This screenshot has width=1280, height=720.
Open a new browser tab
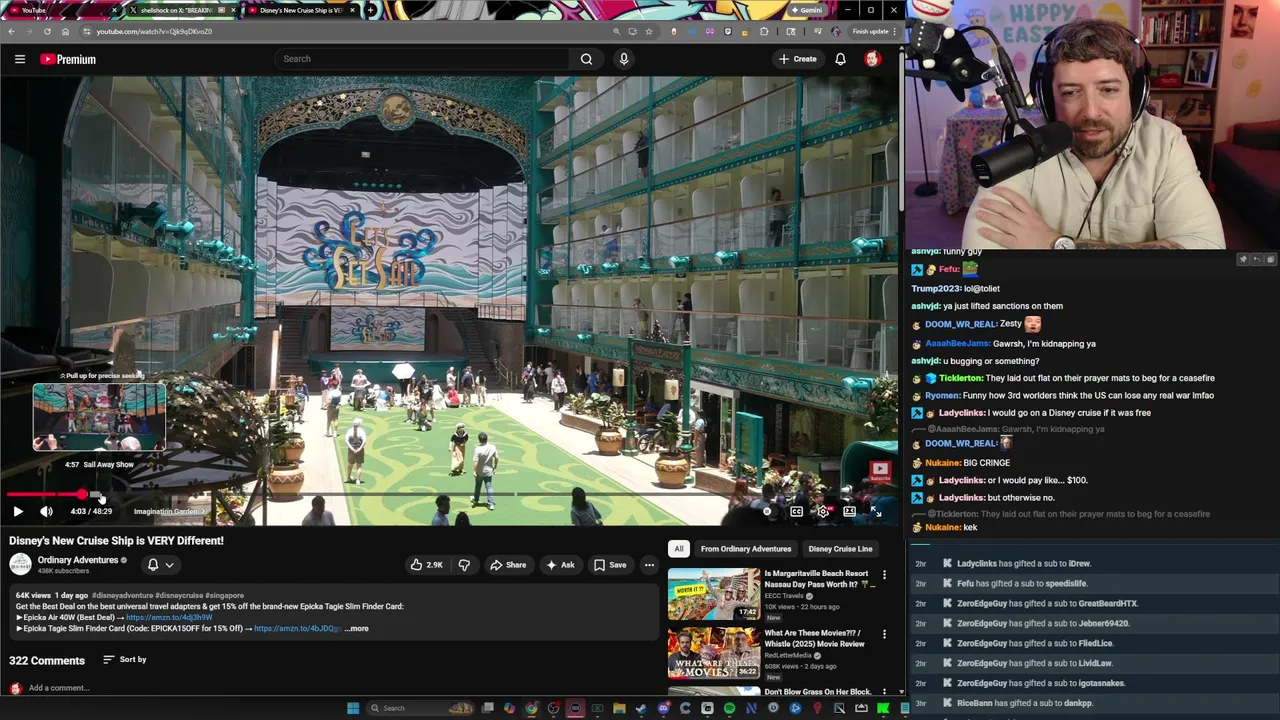pyautogui.click(x=371, y=10)
